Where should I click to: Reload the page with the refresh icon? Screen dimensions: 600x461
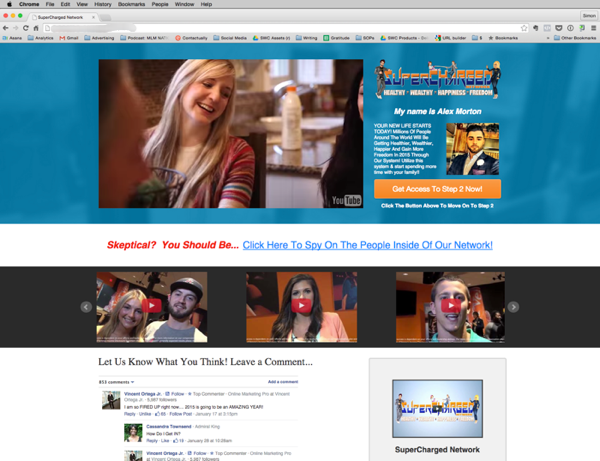point(26,28)
